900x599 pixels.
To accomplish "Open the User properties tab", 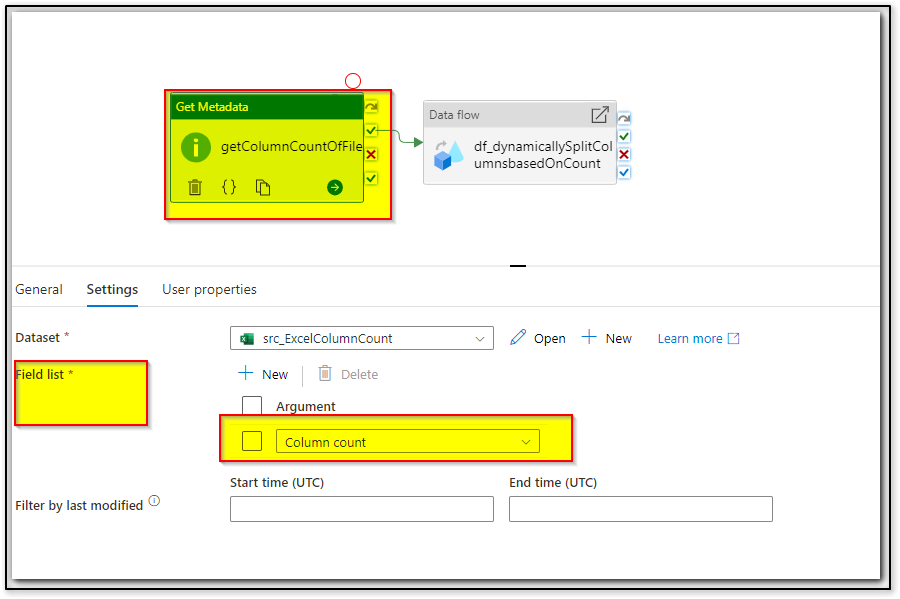I will click(209, 290).
